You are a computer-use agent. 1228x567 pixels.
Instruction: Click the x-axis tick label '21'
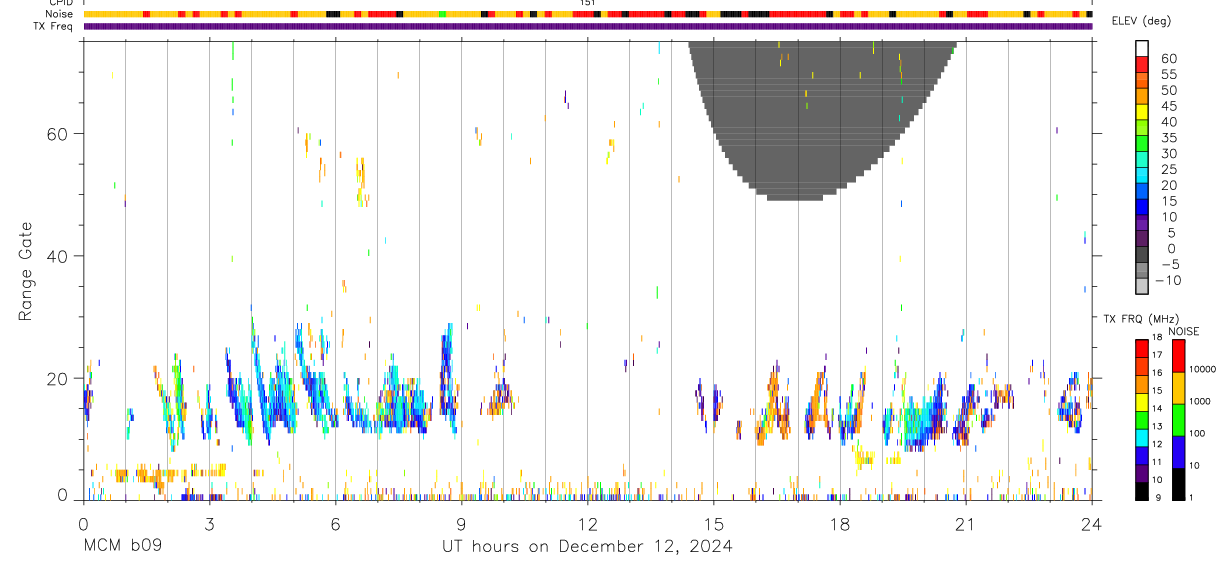[966, 523]
